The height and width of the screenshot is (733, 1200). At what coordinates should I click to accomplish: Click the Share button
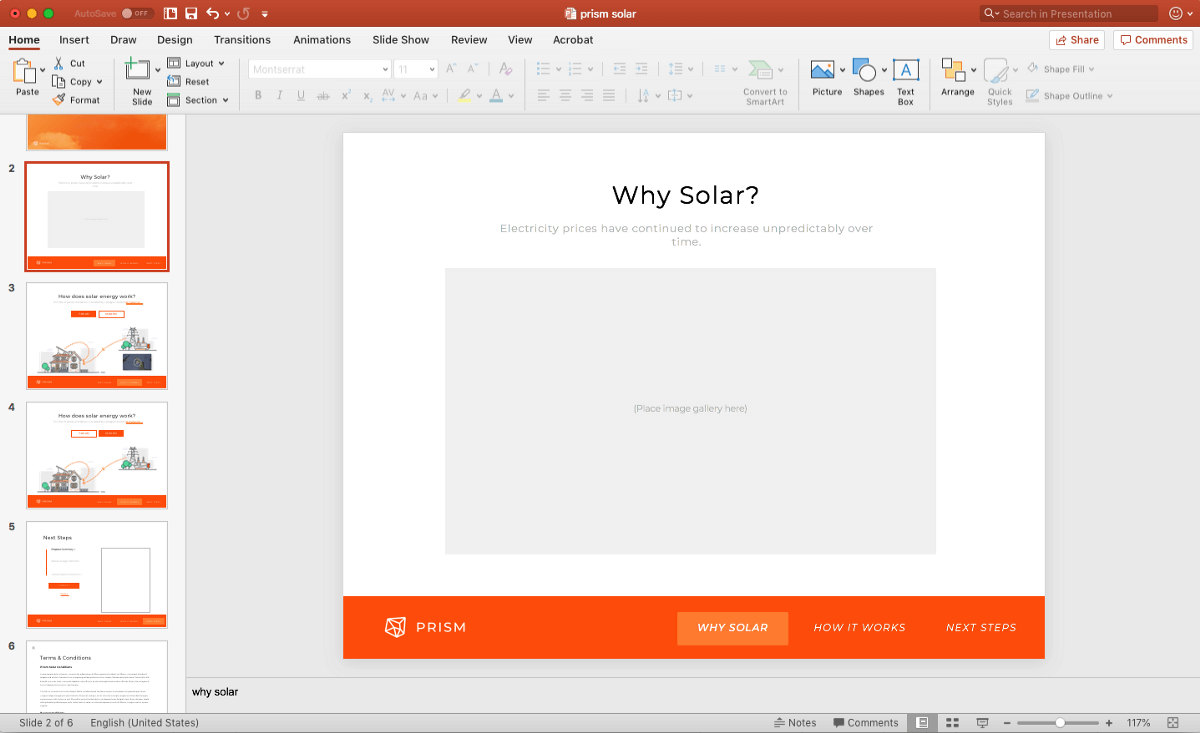click(x=1076, y=40)
